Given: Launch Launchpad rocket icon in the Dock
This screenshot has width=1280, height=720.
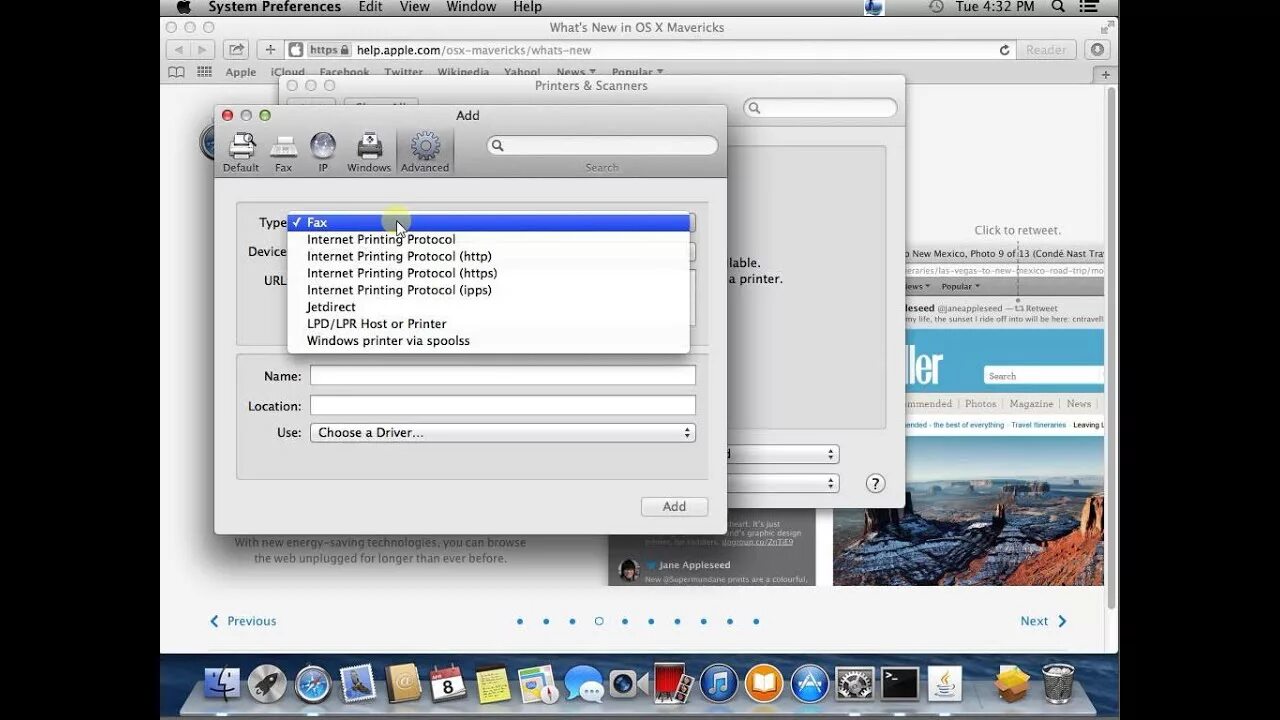Looking at the screenshot, I should click(x=267, y=684).
